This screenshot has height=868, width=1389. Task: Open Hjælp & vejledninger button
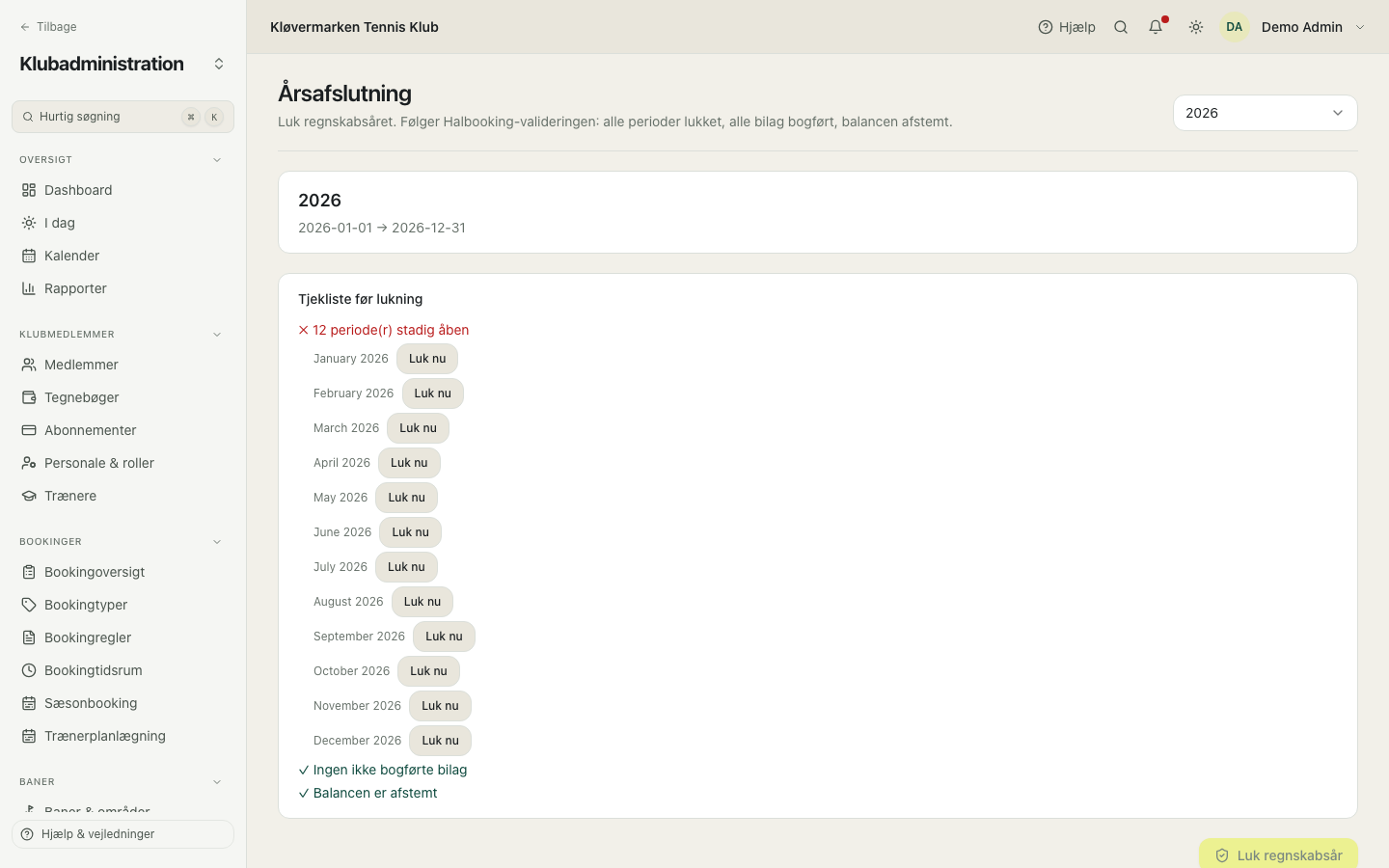pyautogui.click(x=123, y=834)
